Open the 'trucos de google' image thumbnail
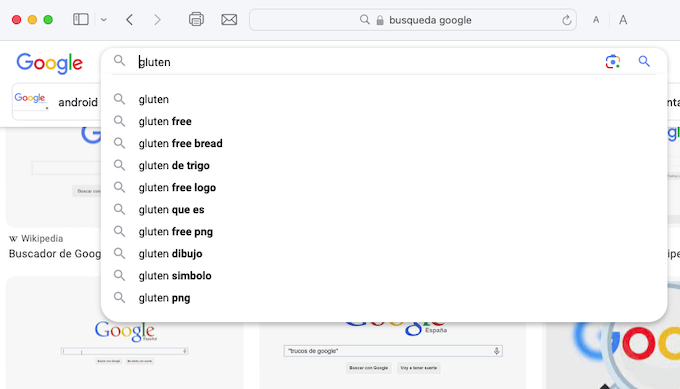This screenshot has height=389, width=680. tap(393, 355)
